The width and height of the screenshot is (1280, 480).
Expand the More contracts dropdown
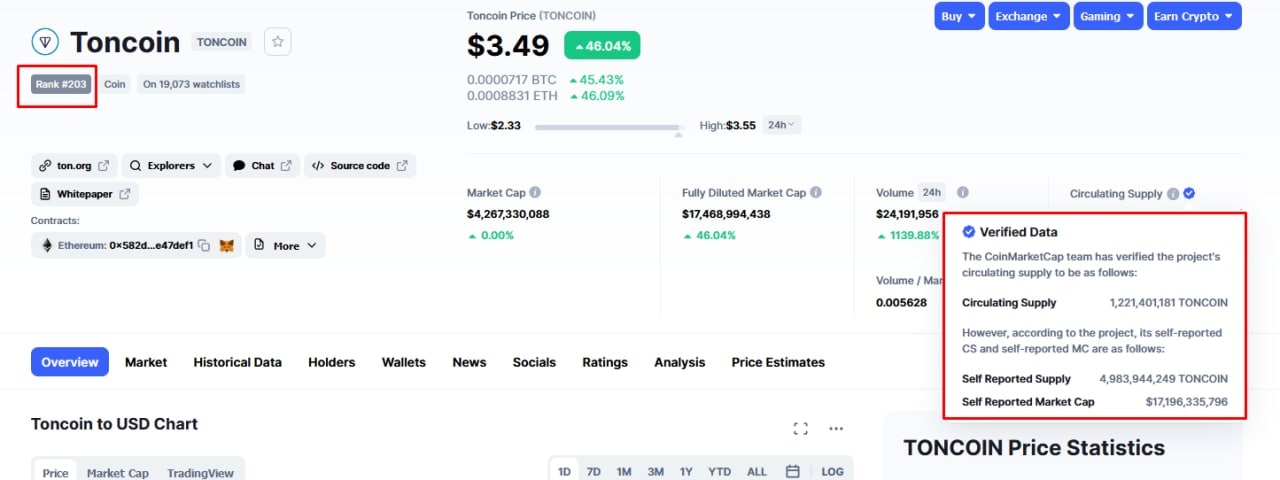[x=286, y=245]
